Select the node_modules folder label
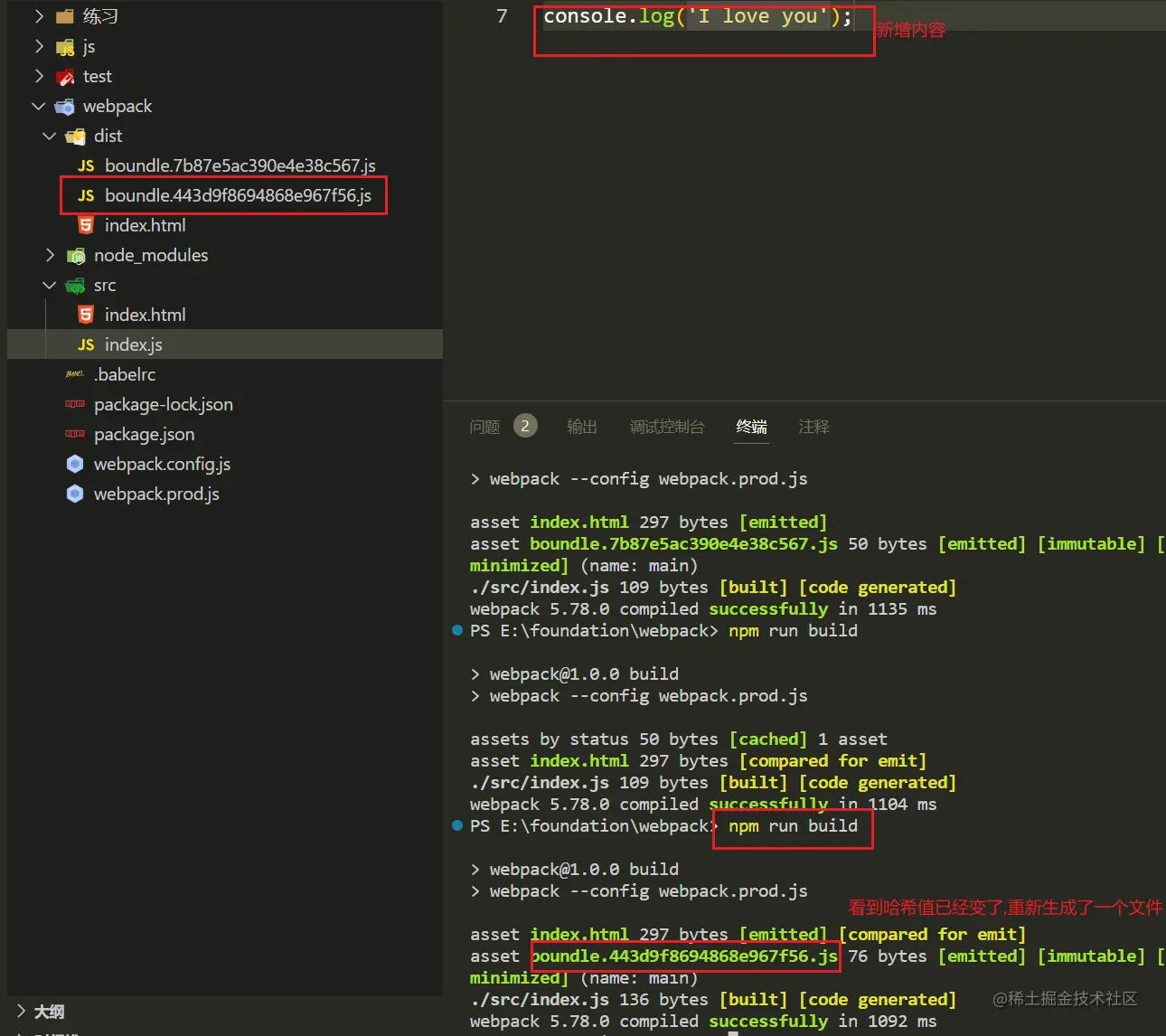1166x1036 pixels. click(x=151, y=256)
